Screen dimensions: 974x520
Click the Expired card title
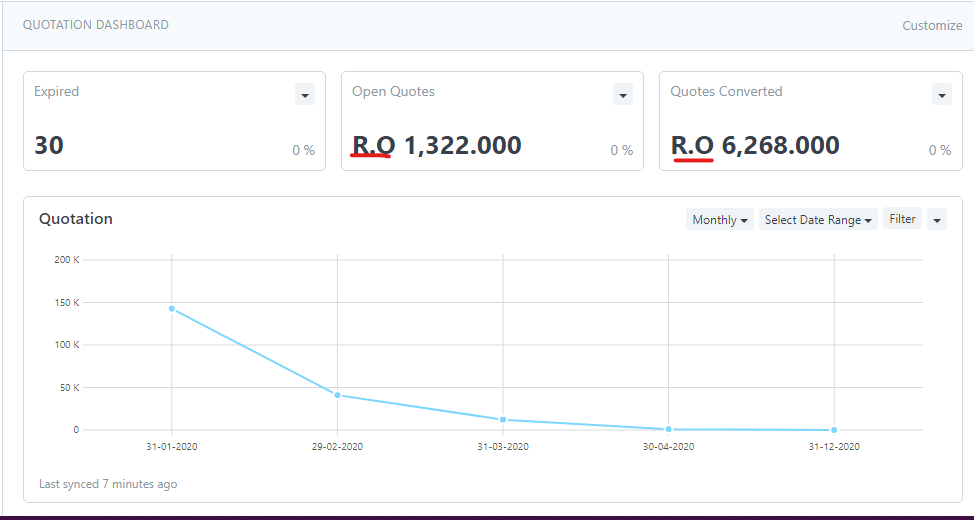tap(57, 91)
